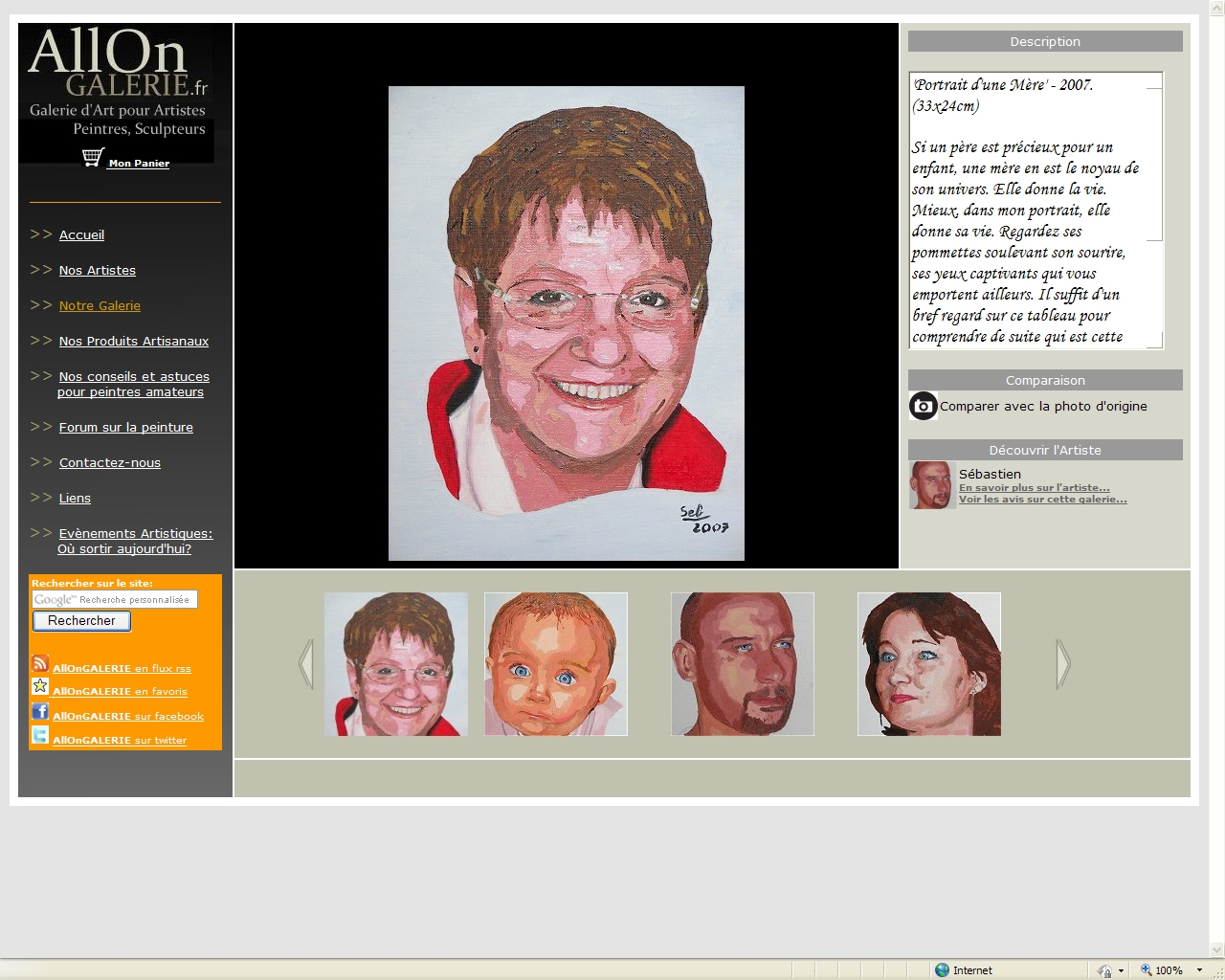Open Forum sur la peinture
This screenshot has width=1225, height=980.
(125, 428)
